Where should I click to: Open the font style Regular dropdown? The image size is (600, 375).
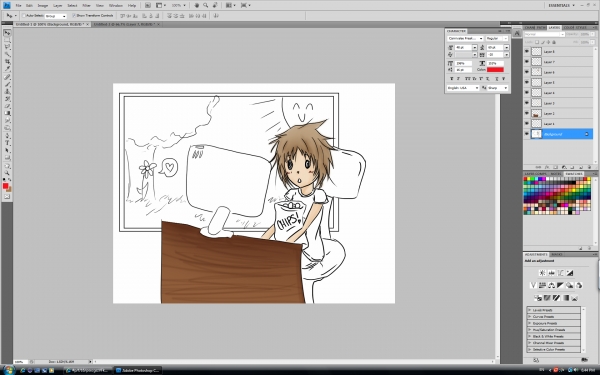click(x=497, y=39)
